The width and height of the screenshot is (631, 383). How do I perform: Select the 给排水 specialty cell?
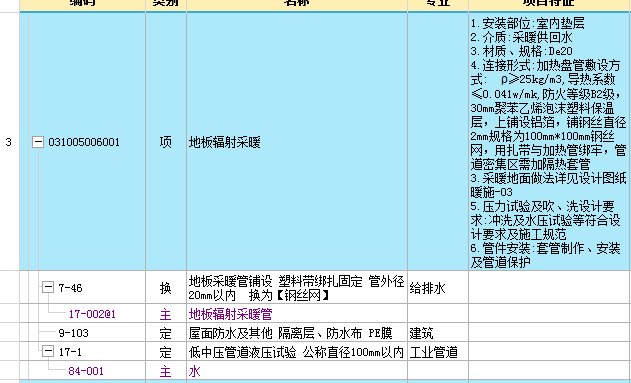click(438, 288)
